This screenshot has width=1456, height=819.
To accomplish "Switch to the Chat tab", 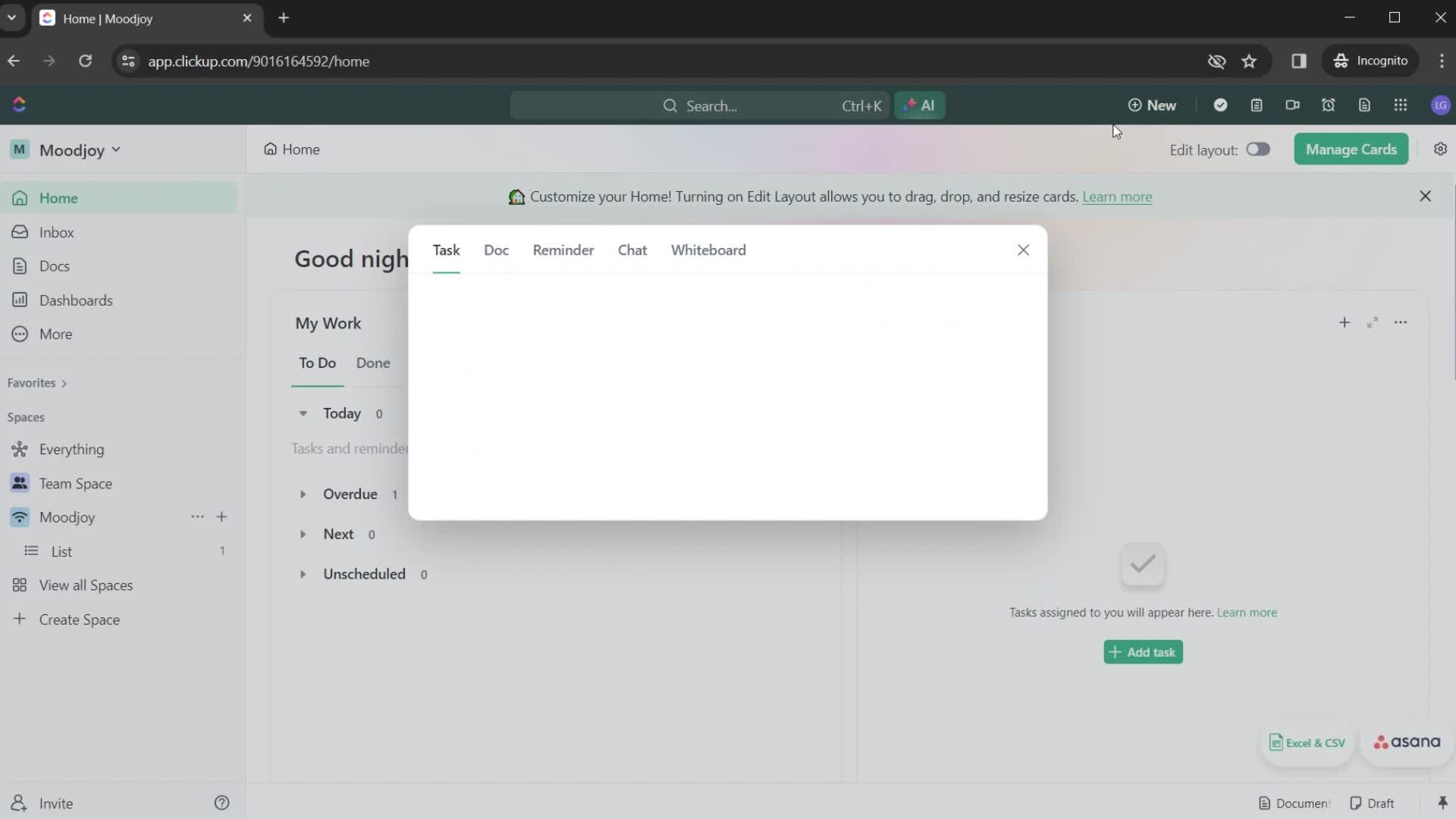I will tap(632, 250).
